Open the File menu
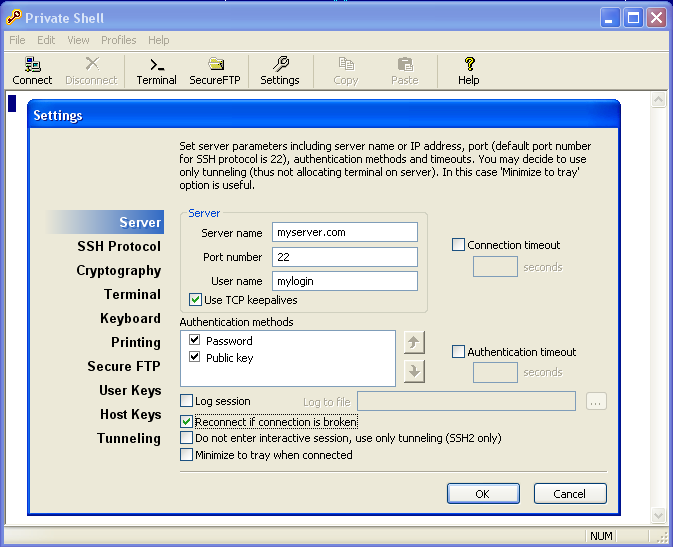Screen dimensions: 673x547 (17, 40)
